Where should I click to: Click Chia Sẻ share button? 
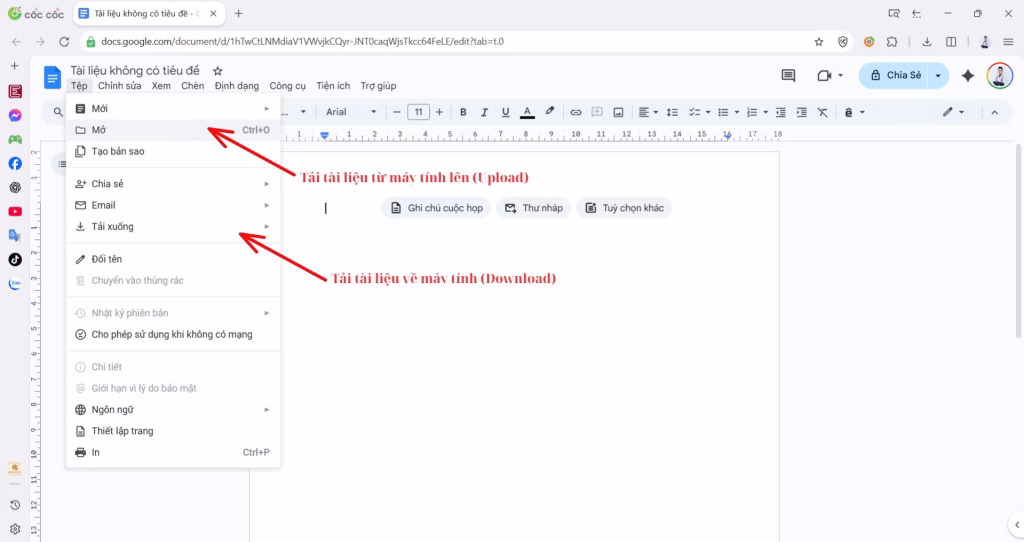[x=895, y=76]
